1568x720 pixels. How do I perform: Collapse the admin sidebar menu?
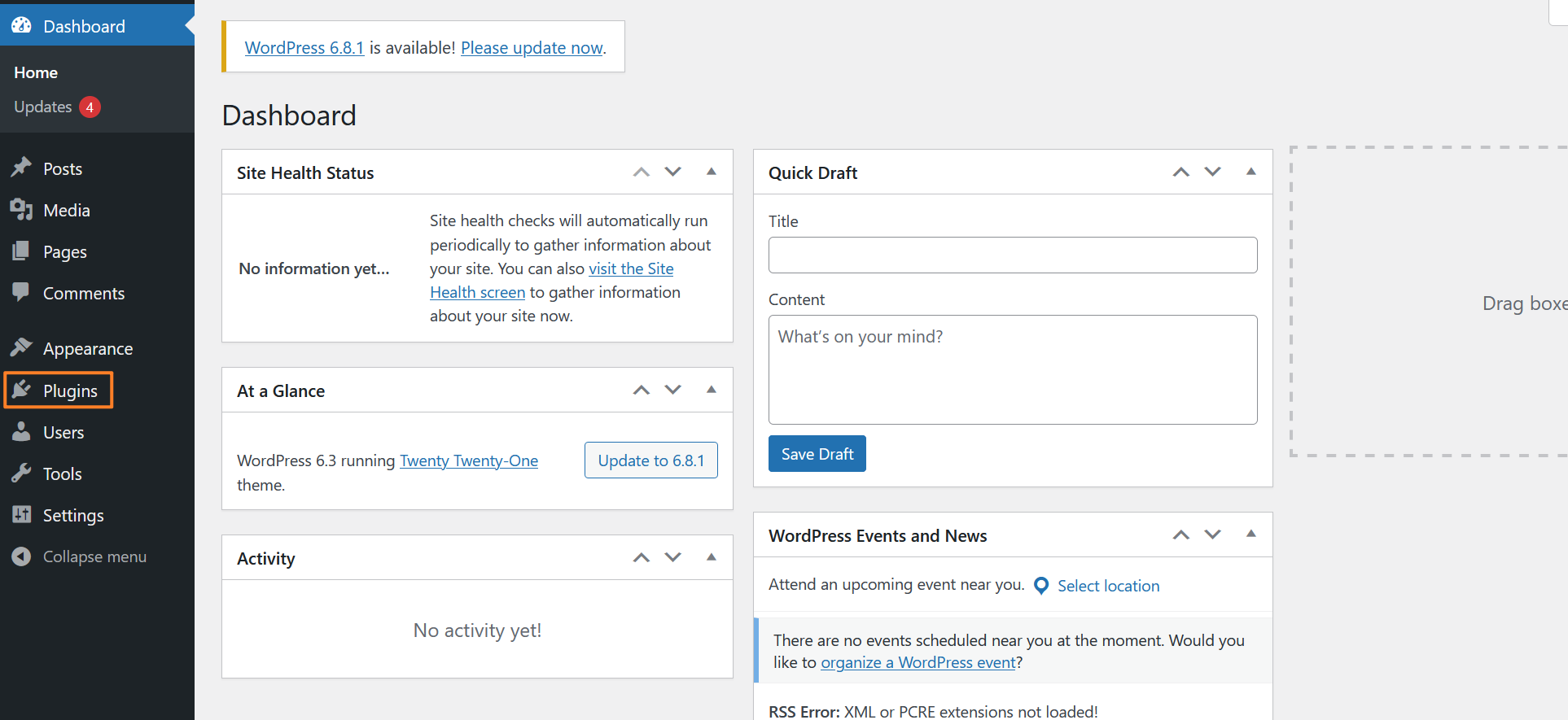[97, 556]
